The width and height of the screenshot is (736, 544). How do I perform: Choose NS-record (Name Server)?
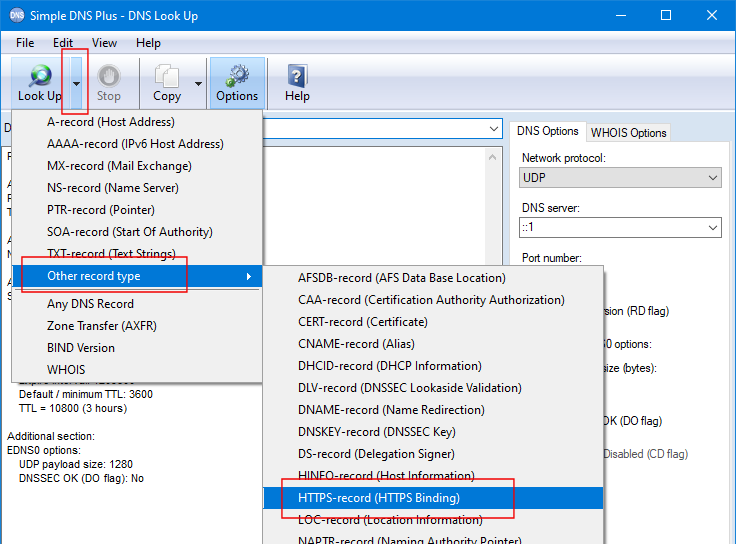pos(137,188)
